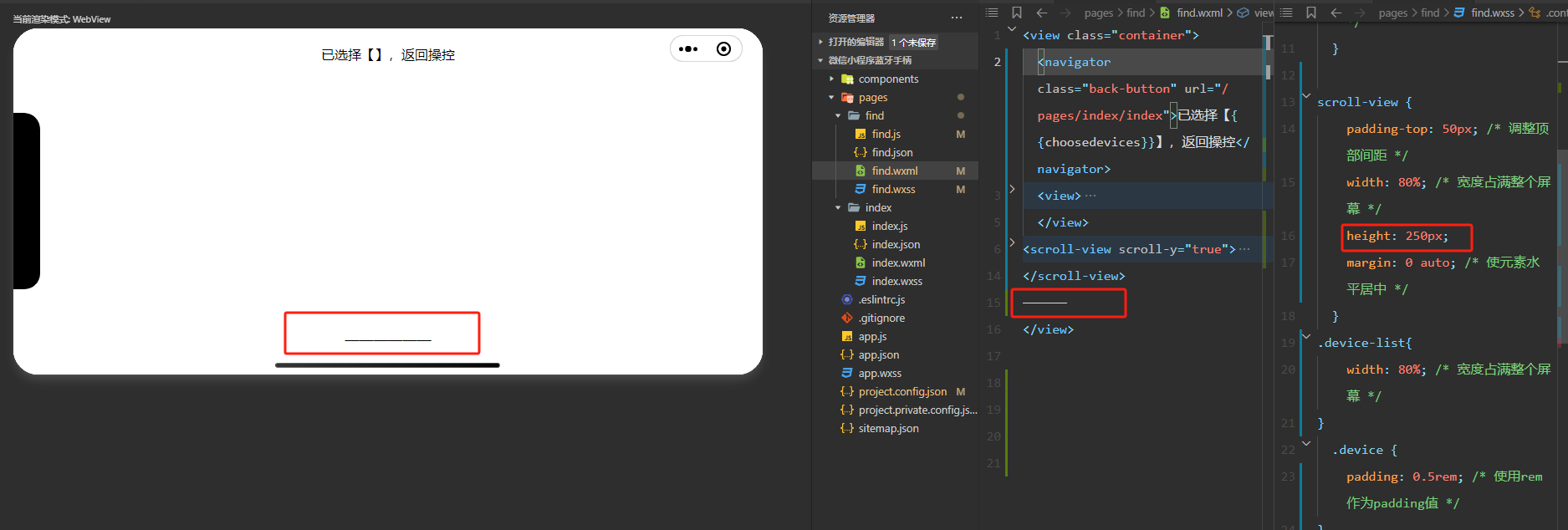Viewport: 1568px width, 530px height.
Task: Unfold the collapsed <view> at line 3
Action: [x=1012, y=190]
